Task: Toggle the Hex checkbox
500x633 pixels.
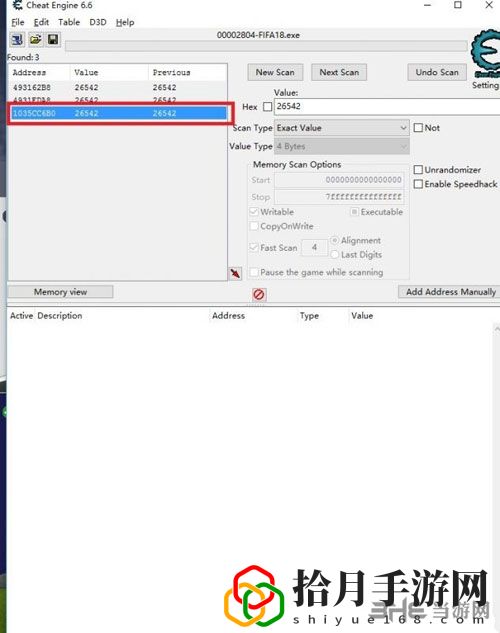Action: click(x=267, y=107)
